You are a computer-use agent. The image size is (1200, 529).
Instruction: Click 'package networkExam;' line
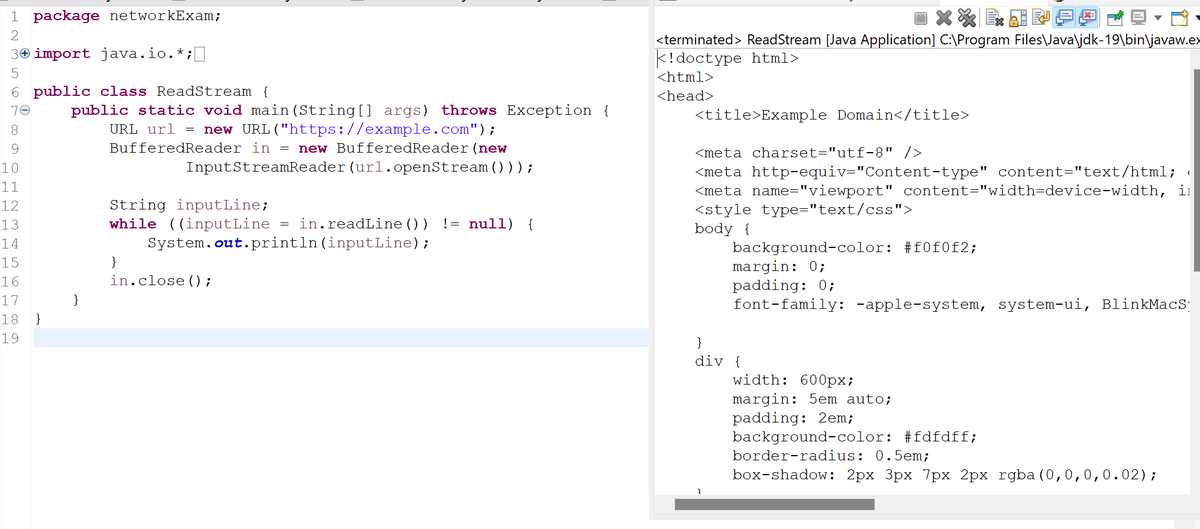(x=127, y=16)
